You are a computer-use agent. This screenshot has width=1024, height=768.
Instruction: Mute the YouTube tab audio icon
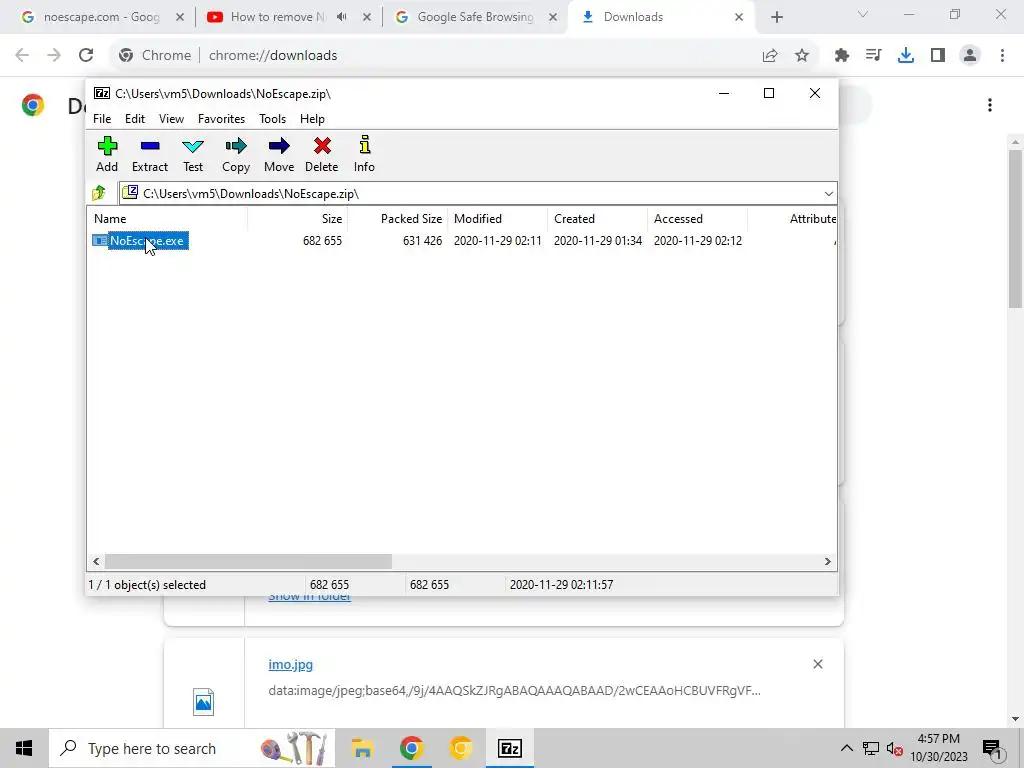pyautogui.click(x=342, y=17)
